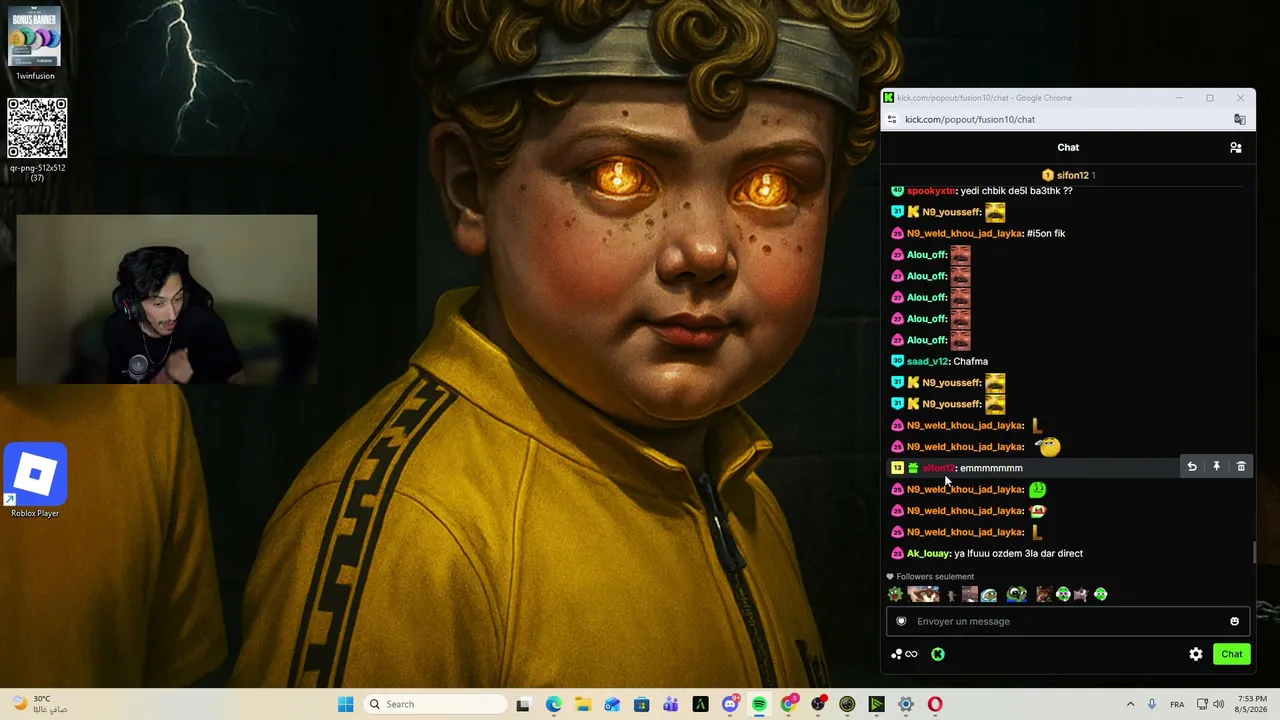Image resolution: width=1280 pixels, height=720 pixels.
Task: Click the message text '#i5on fik'
Action: coord(1046,234)
